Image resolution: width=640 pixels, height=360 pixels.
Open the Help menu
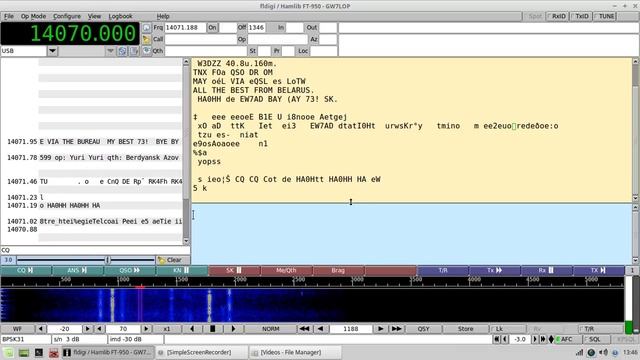pos(163,16)
